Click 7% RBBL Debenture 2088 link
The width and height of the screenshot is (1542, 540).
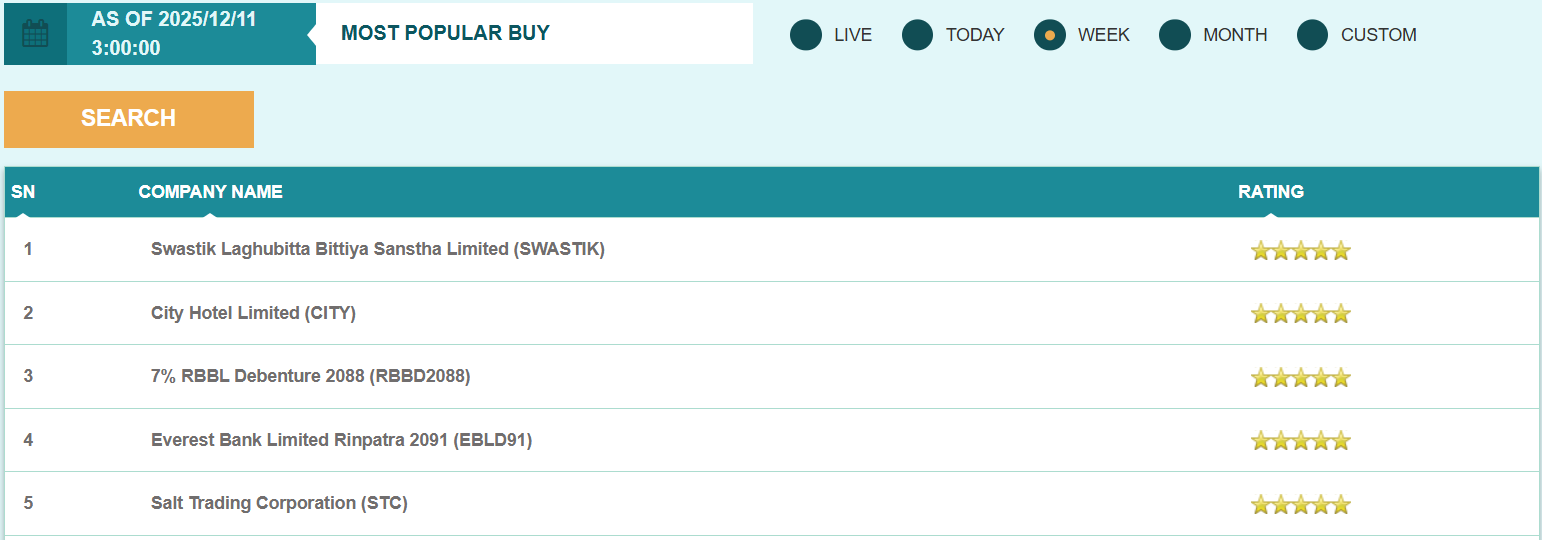[x=310, y=376]
